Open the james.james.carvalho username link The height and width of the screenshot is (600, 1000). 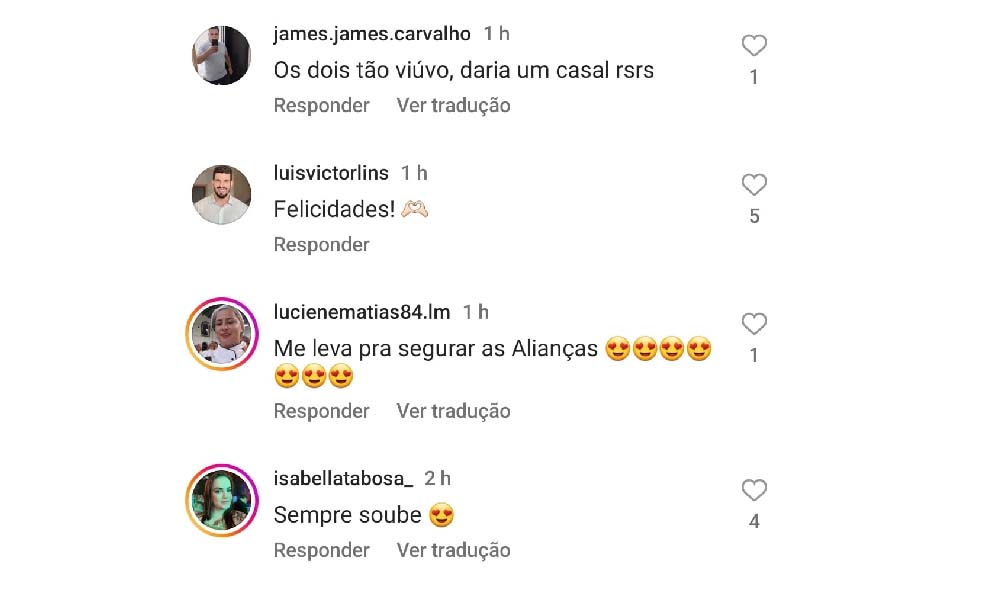372,34
